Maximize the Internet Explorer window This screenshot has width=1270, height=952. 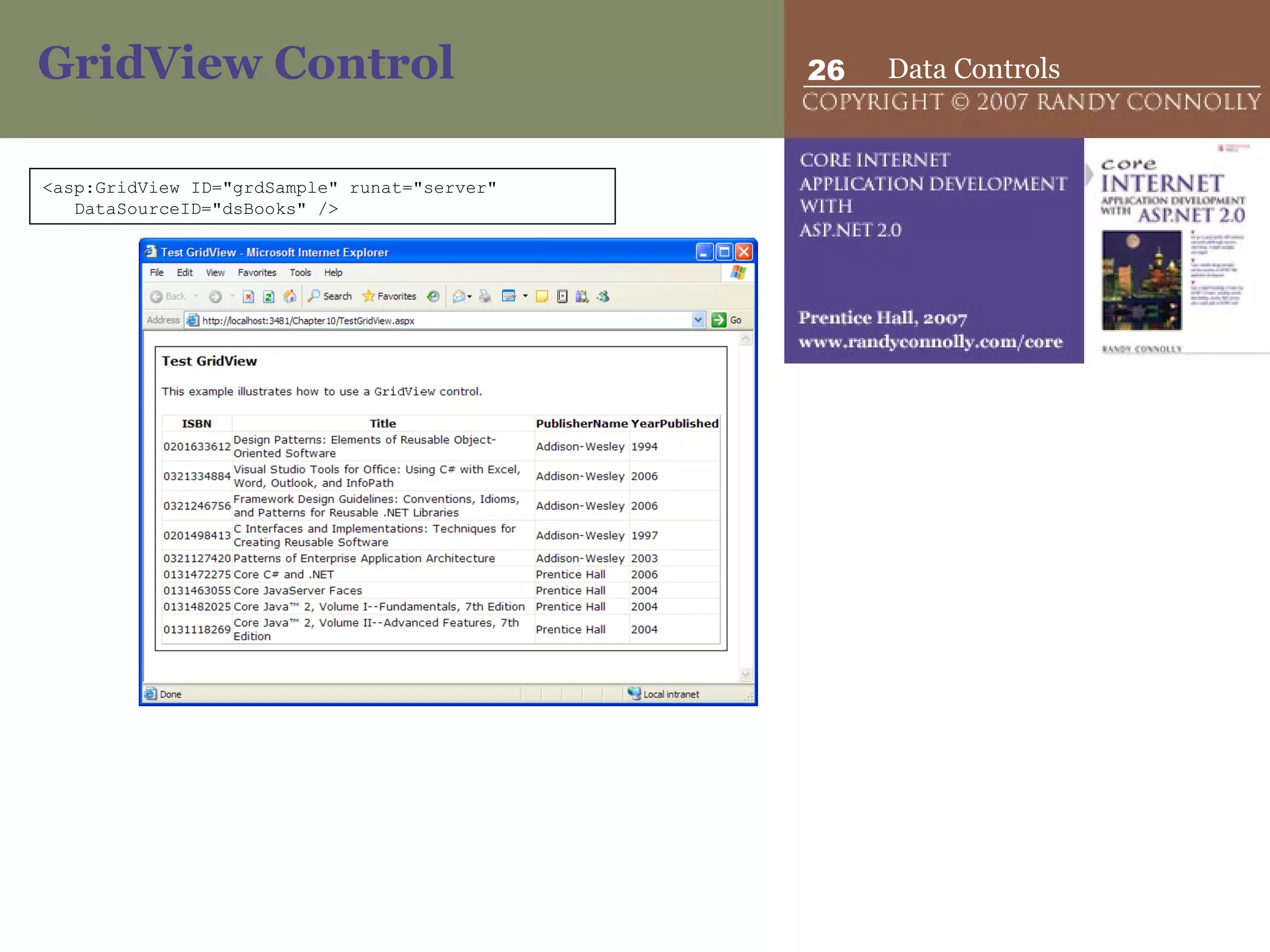pyautogui.click(x=724, y=252)
